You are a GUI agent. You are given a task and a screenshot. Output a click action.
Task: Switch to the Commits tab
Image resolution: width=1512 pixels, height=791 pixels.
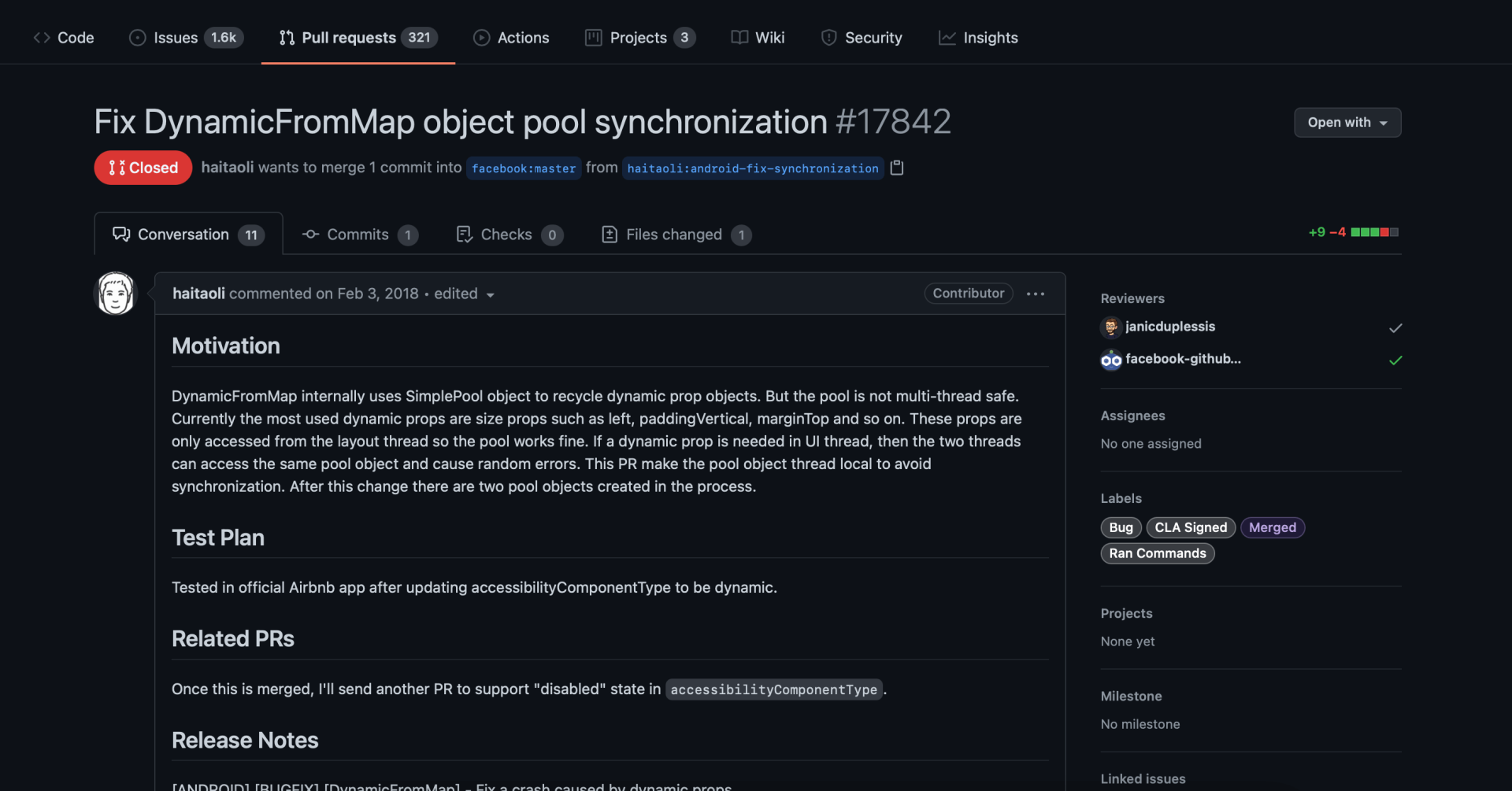point(360,235)
